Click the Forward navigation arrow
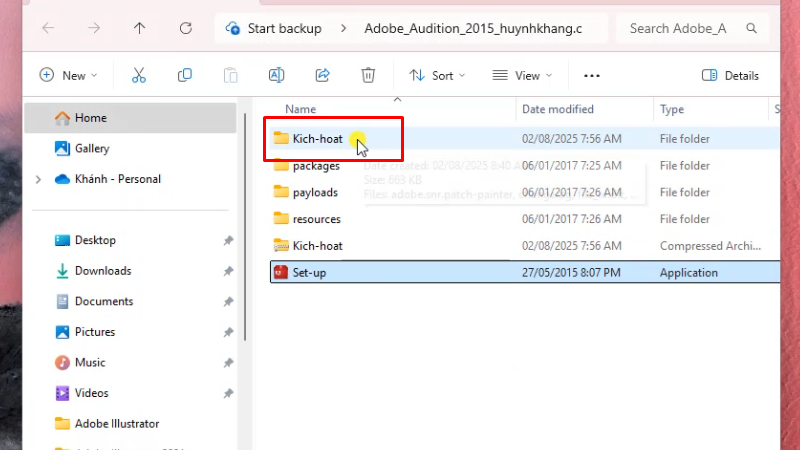 94,28
